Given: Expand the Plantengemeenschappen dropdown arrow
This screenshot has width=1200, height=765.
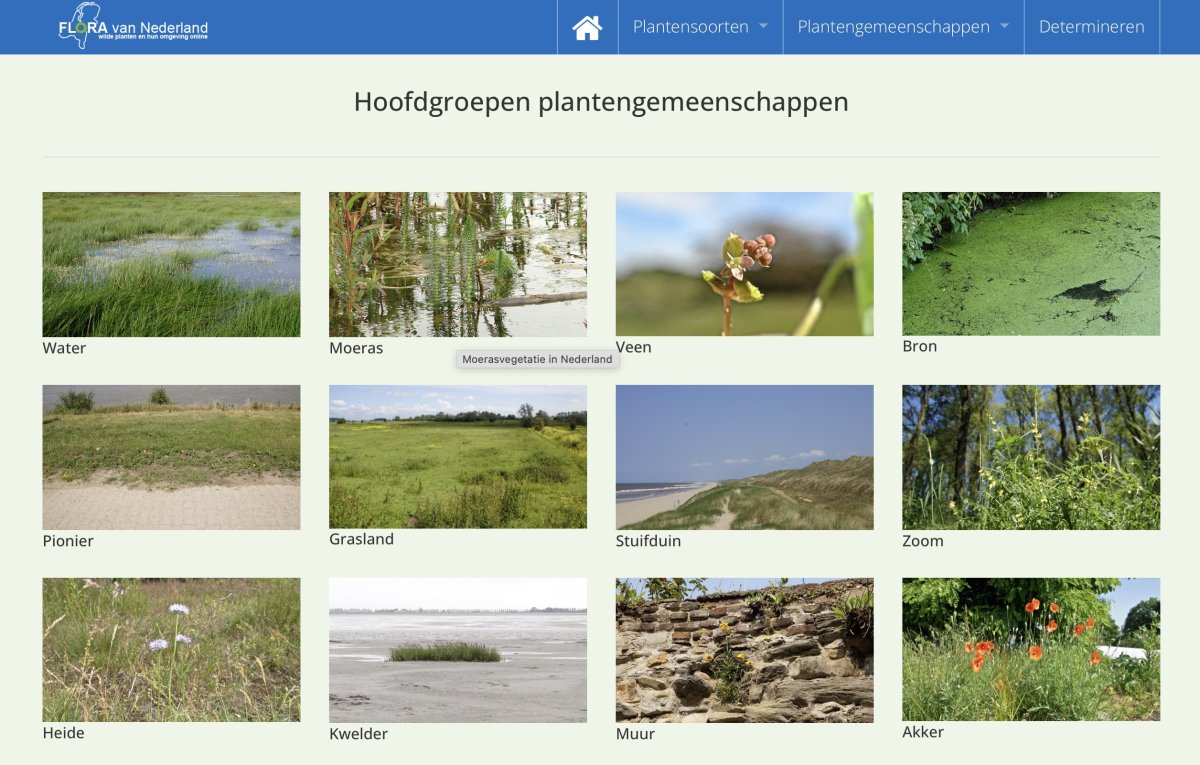Looking at the screenshot, I should pos(1004,27).
